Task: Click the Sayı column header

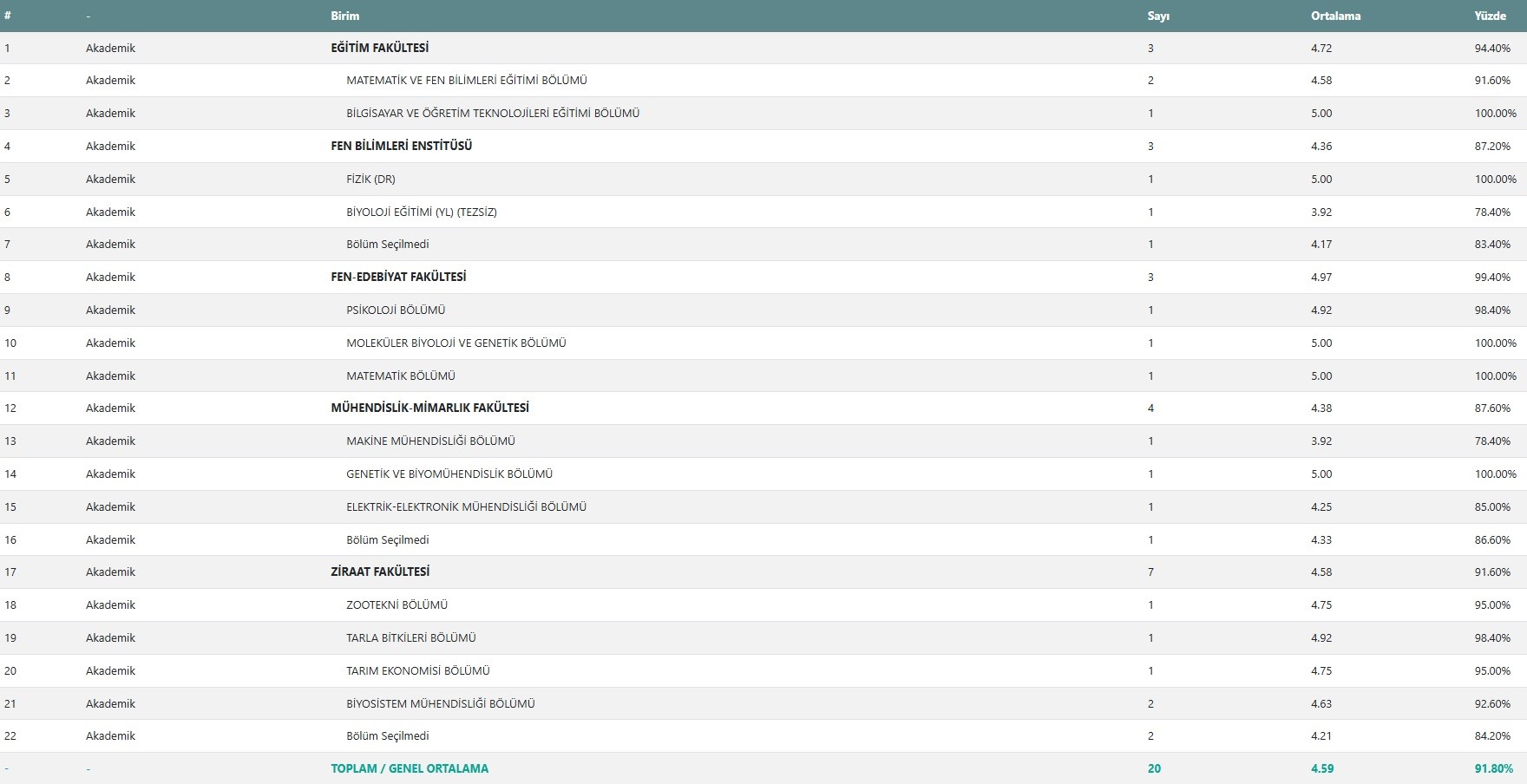Action: click(x=1158, y=16)
